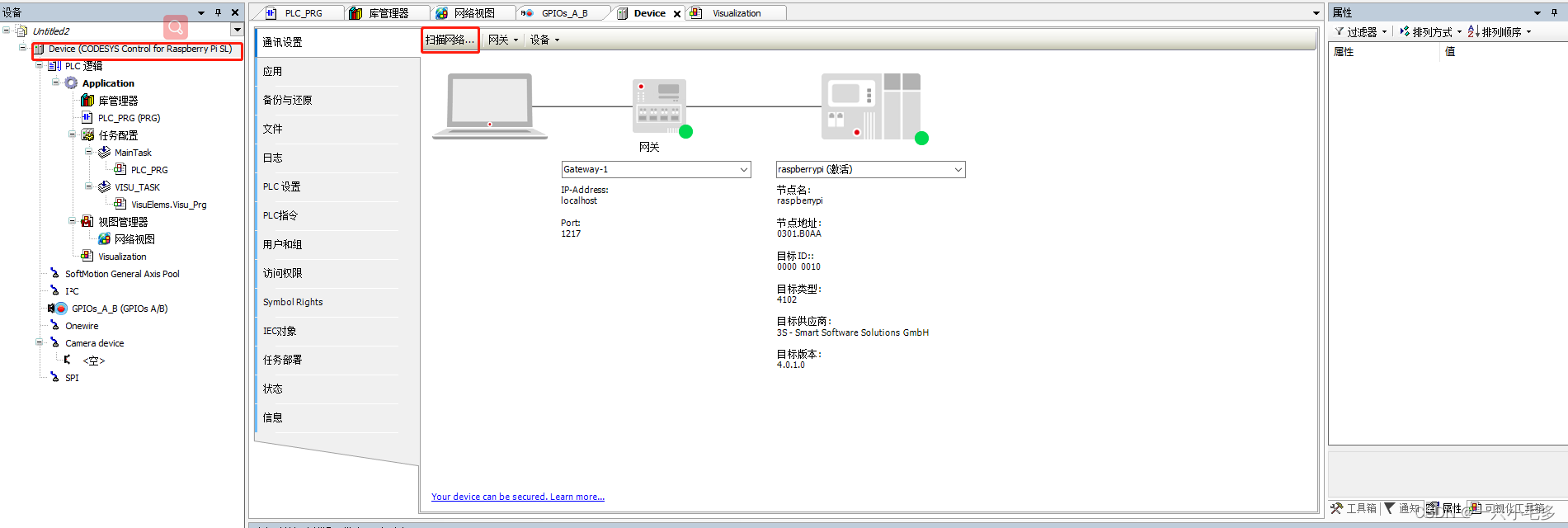Open the Gateway-1 dropdown
Image resolution: width=1568 pixels, height=528 pixels.
click(x=743, y=169)
